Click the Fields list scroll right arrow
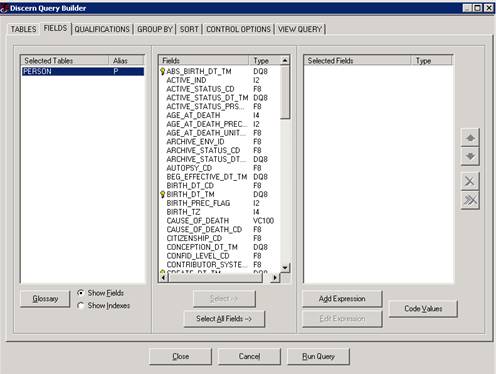496x374 pixels. point(274,277)
